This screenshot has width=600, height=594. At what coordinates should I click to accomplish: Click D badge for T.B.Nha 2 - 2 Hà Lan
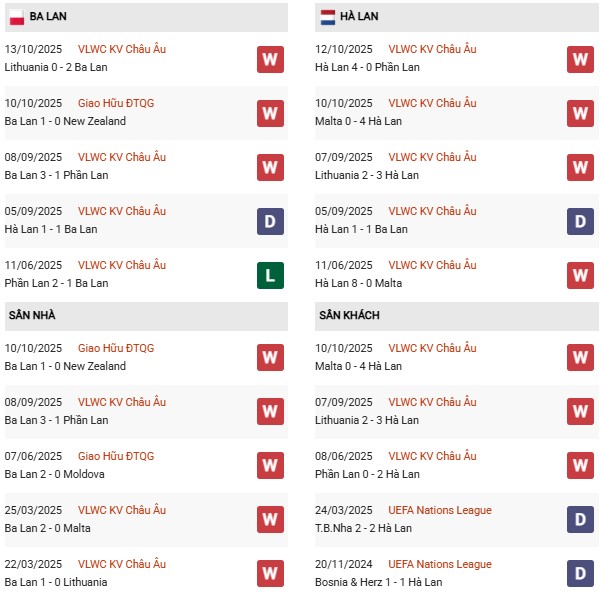coord(580,520)
